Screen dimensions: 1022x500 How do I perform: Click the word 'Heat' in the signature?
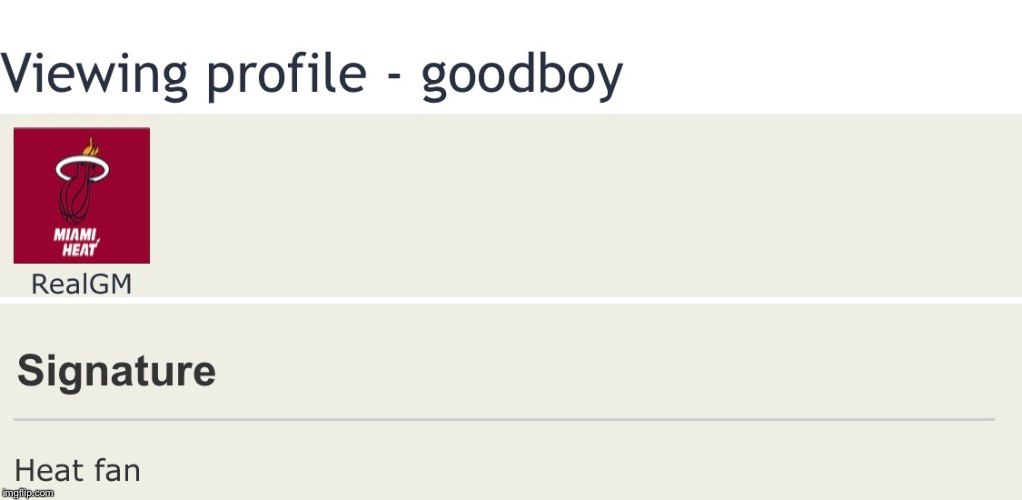point(49,470)
